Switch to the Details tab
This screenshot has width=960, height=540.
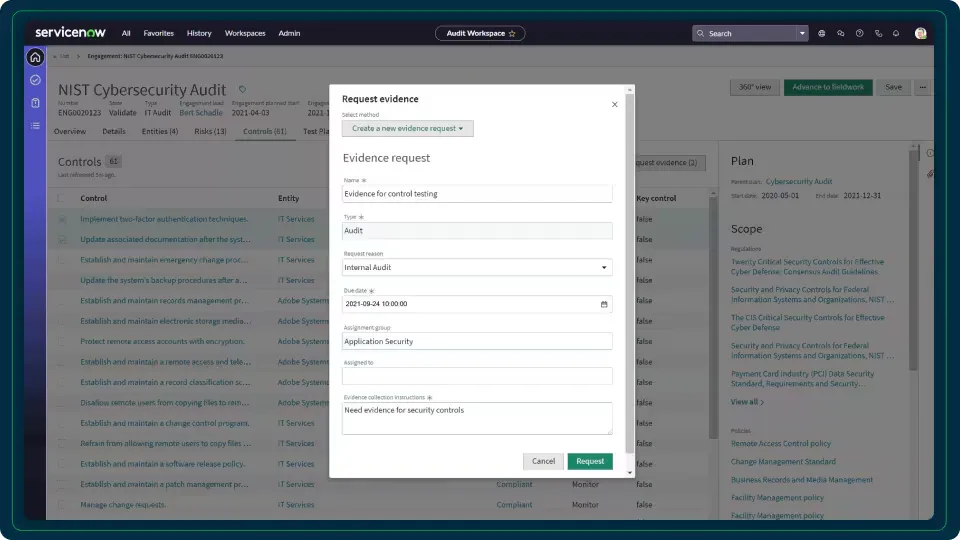coord(114,132)
